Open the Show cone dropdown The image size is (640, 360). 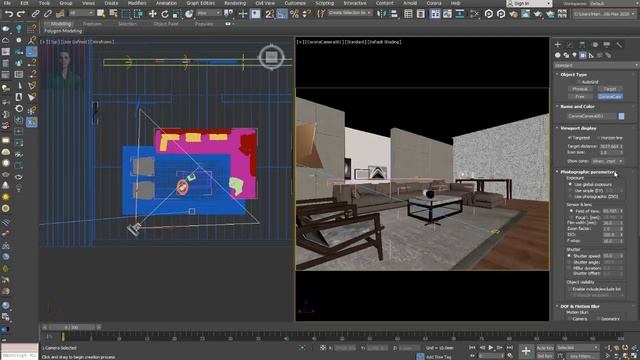point(607,161)
